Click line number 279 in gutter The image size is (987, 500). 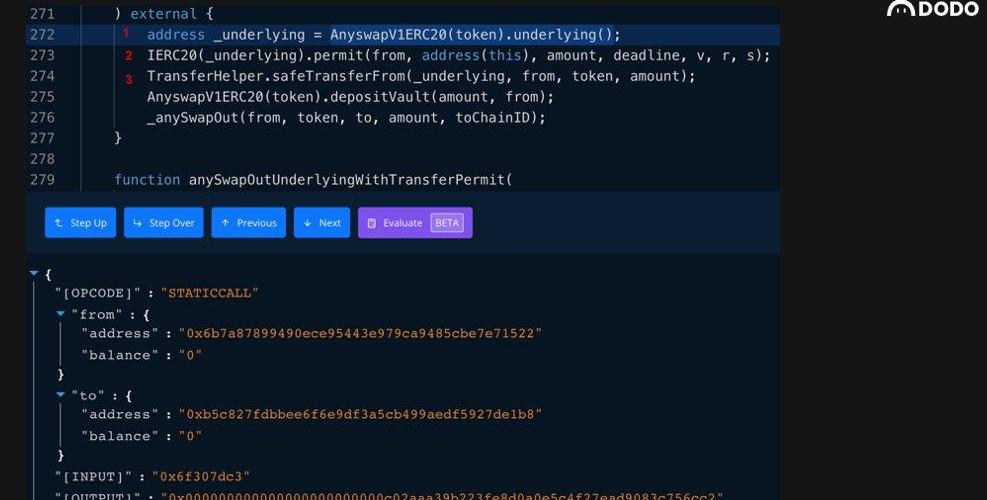(43, 180)
